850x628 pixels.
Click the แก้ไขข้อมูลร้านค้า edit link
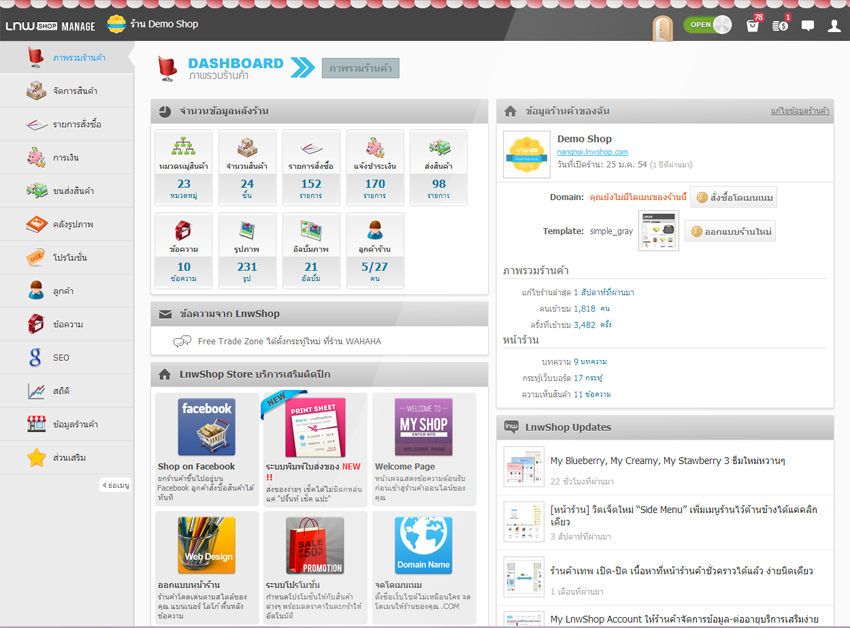tap(800, 111)
